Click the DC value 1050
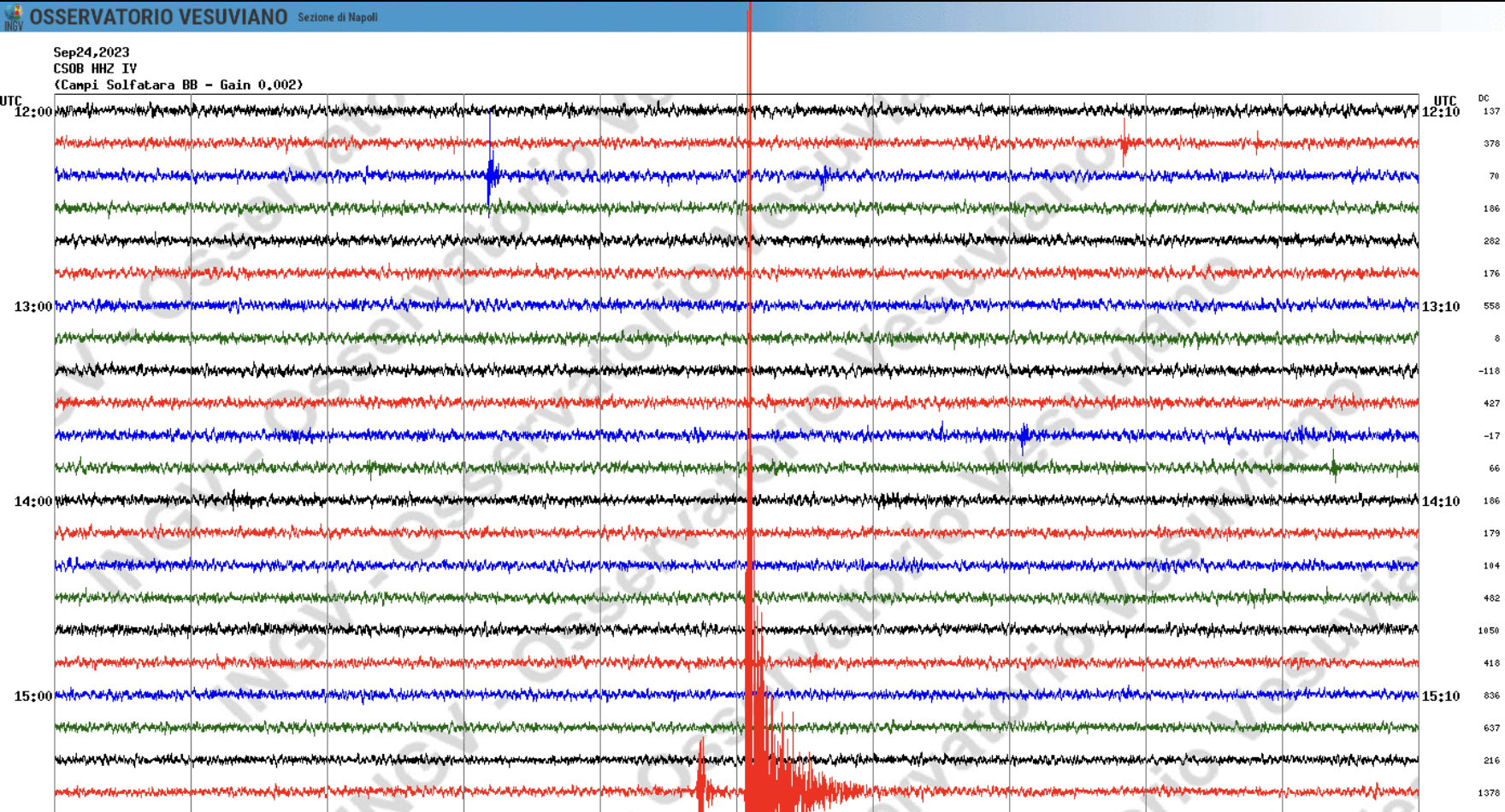The image size is (1505, 812). (x=1489, y=631)
